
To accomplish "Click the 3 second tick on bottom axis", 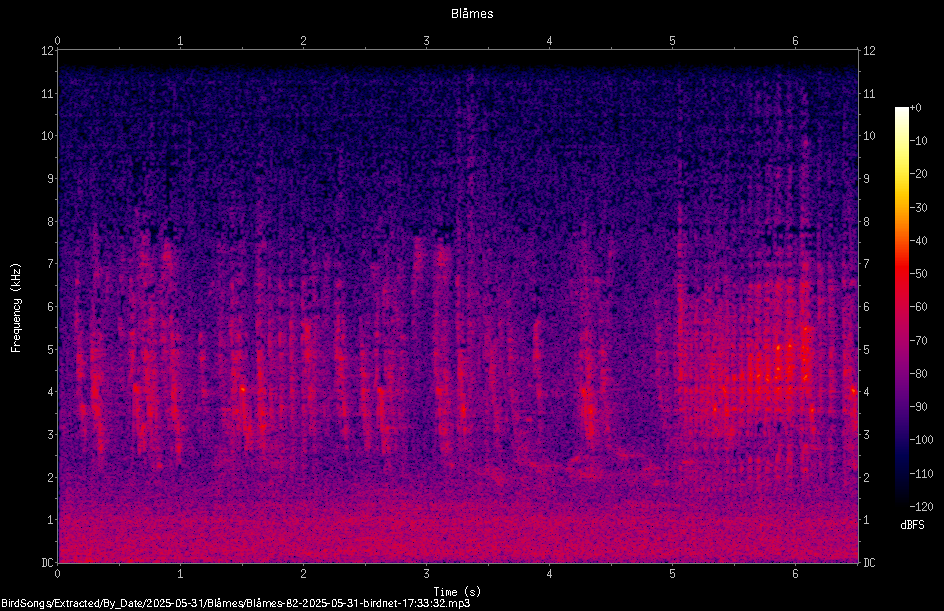I will point(426,574).
